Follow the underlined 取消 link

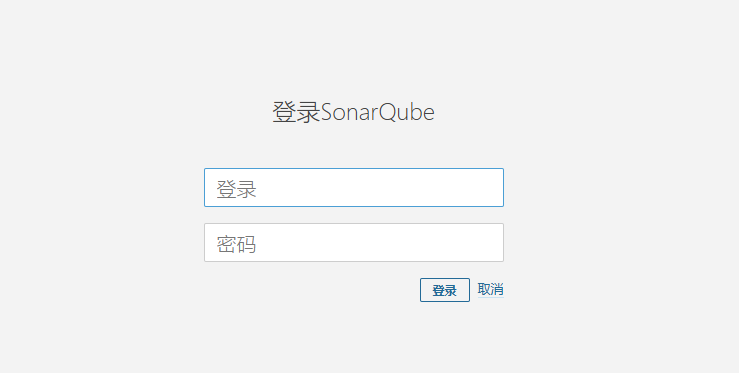pyautogui.click(x=491, y=289)
